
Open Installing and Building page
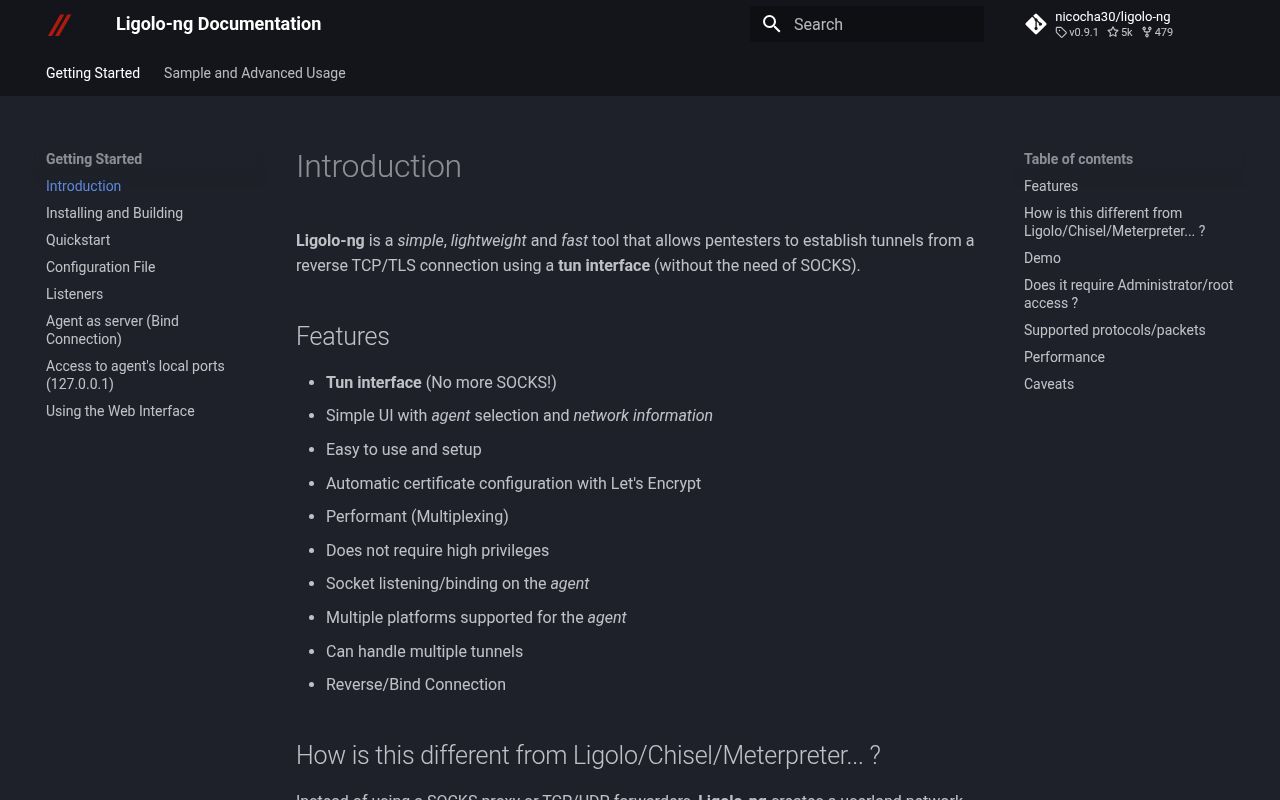[115, 213]
